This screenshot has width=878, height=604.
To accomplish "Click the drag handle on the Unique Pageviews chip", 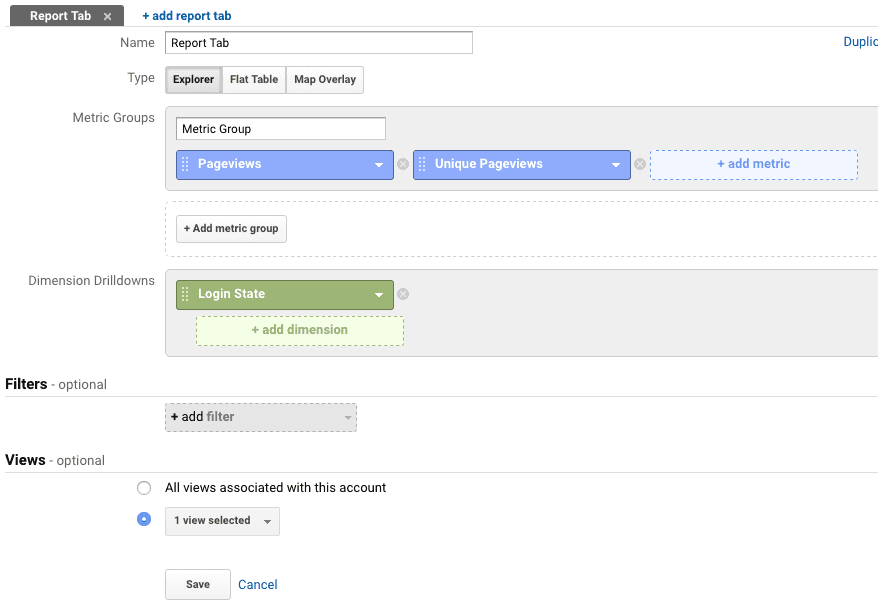I will [x=424, y=164].
